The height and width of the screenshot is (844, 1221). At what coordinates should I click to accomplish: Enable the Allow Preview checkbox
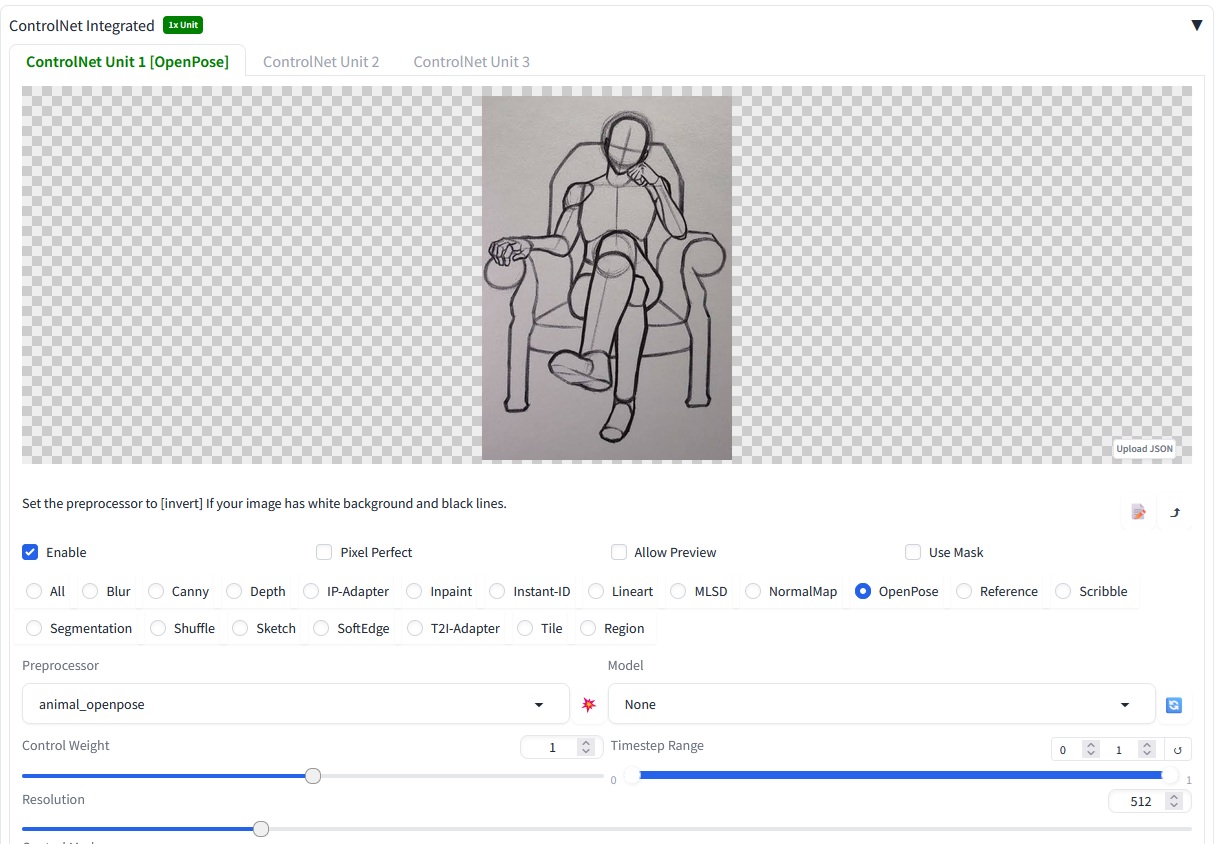point(618,552)
